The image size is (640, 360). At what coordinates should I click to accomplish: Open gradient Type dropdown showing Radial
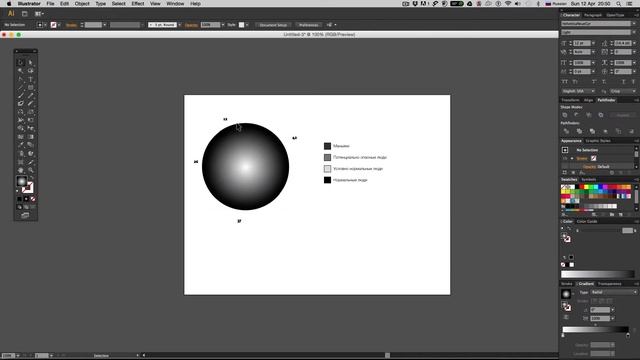(x=614, y=292)
